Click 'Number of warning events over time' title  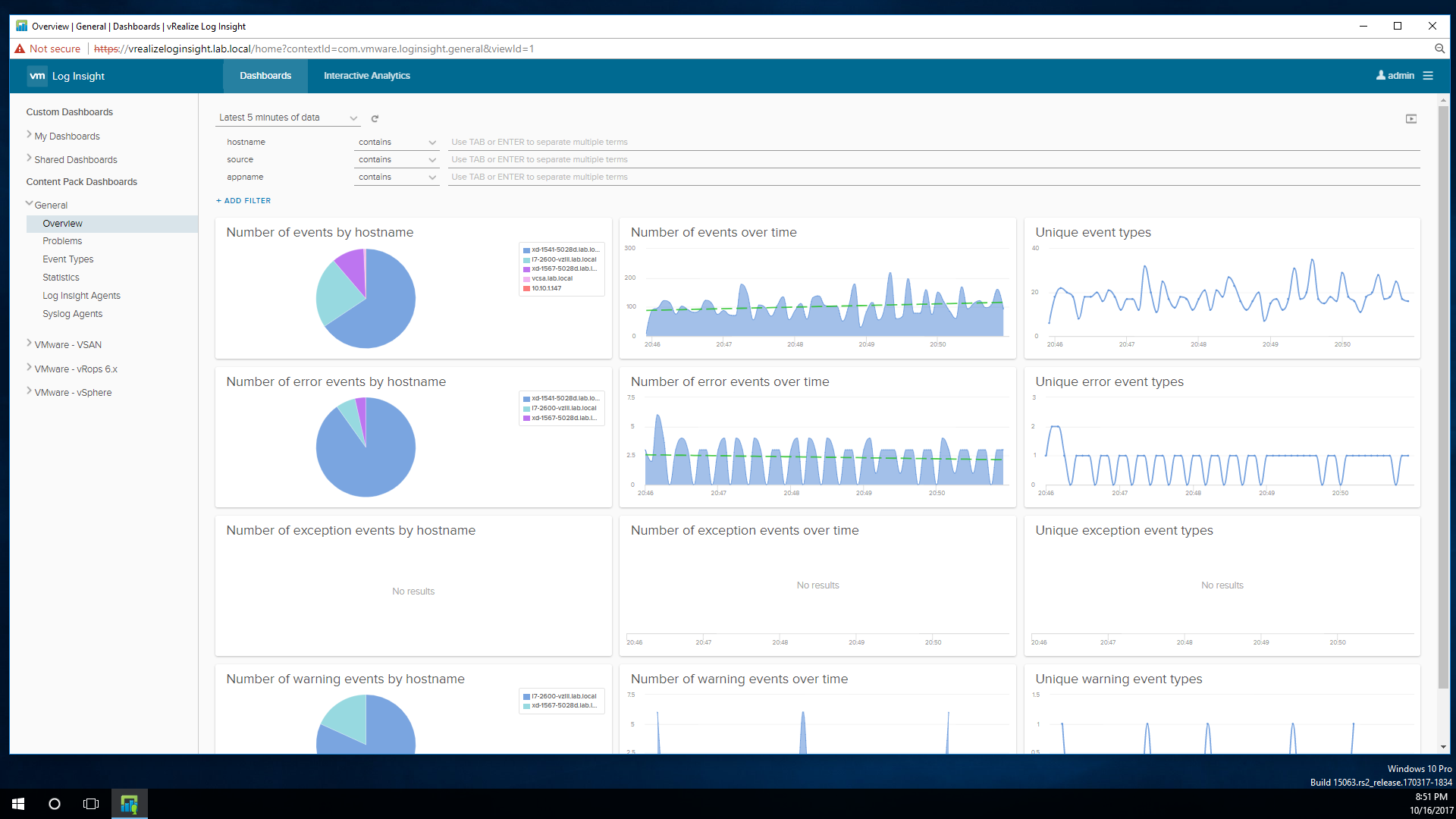739,679
